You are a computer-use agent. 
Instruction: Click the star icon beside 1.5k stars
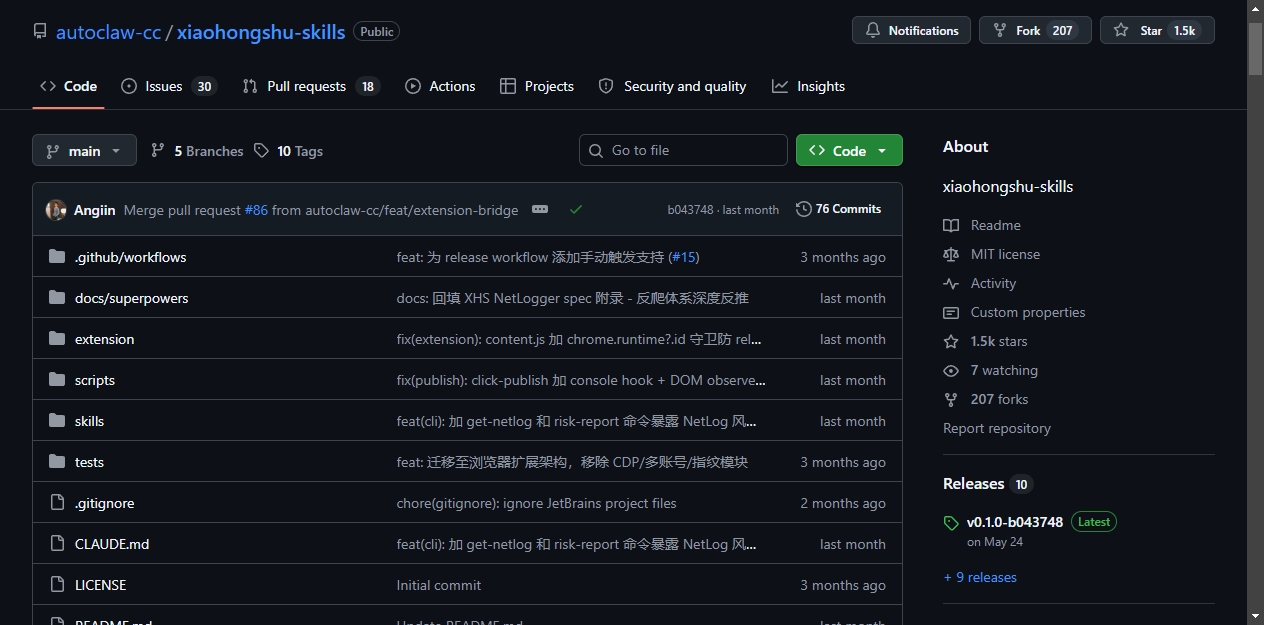click(x=951, y=341)
